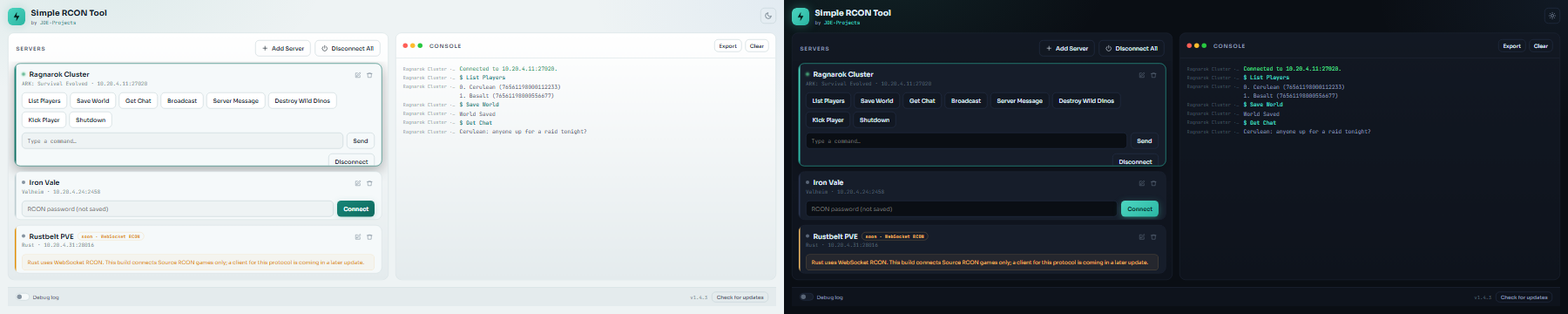
Task: Run Get Chat command in dark window
Action: 923,101
